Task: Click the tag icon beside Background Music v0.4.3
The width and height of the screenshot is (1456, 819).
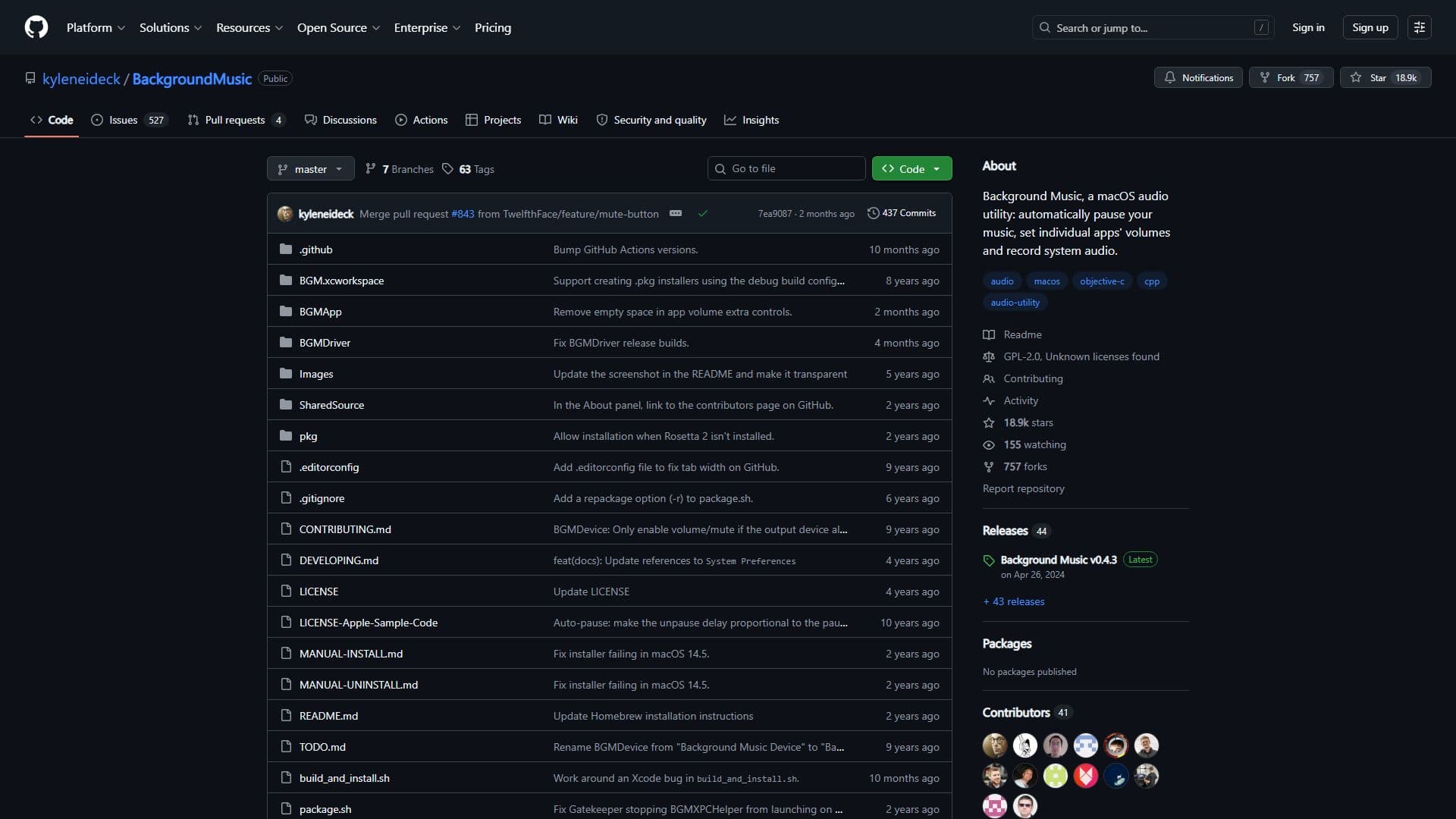Action: [989, 560]
